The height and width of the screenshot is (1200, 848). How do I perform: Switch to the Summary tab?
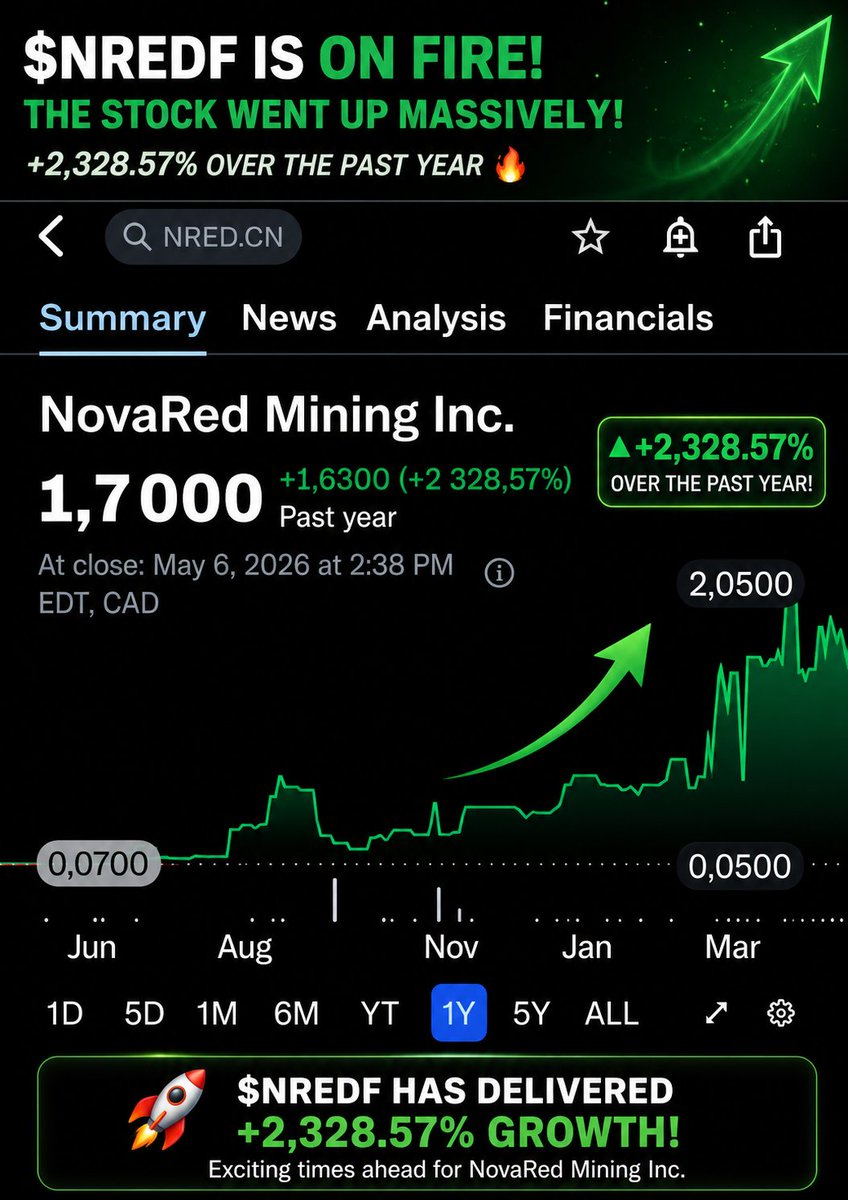(x=123, y=318)
